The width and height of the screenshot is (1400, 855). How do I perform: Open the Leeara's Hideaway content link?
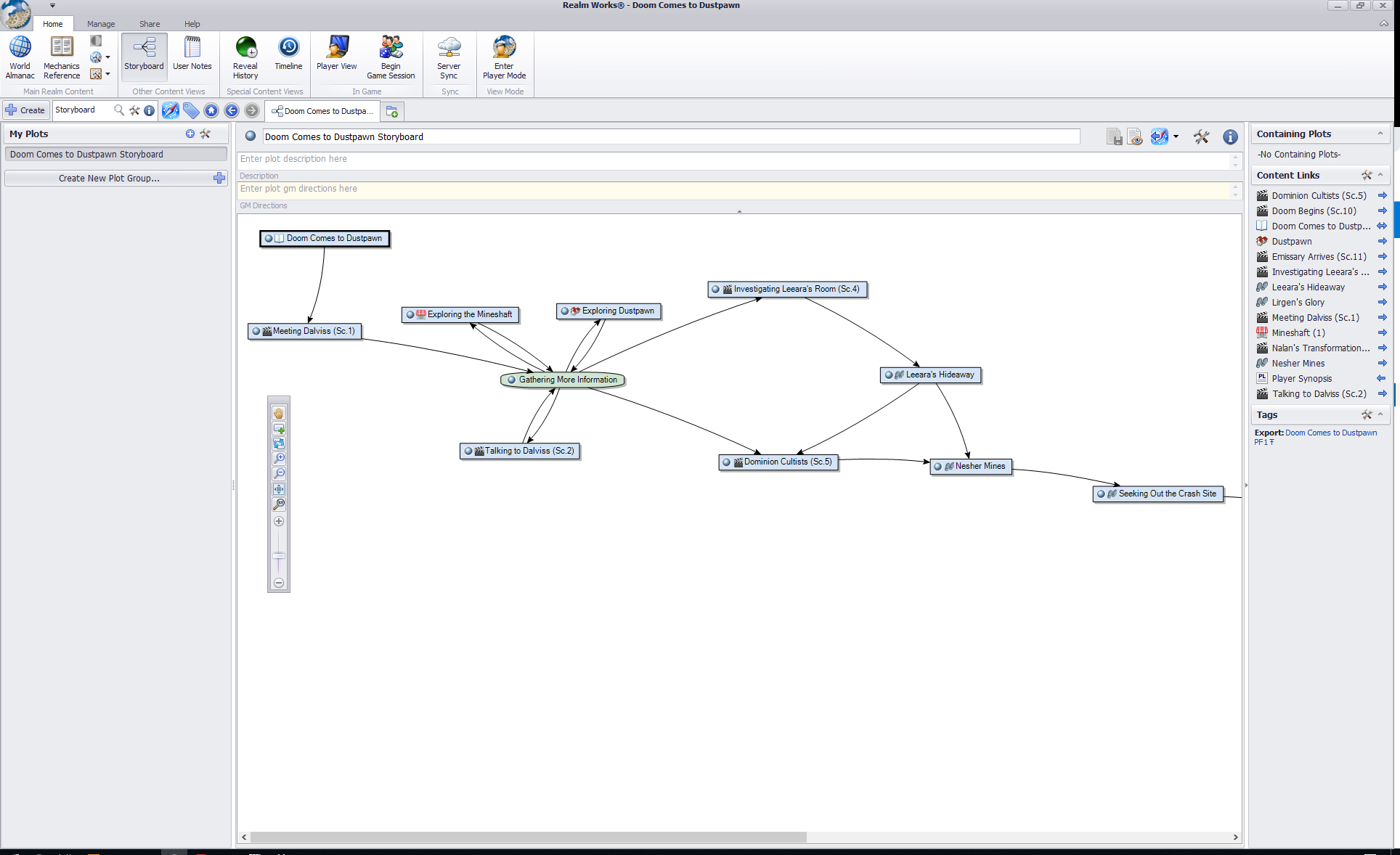pos(1308,287)
